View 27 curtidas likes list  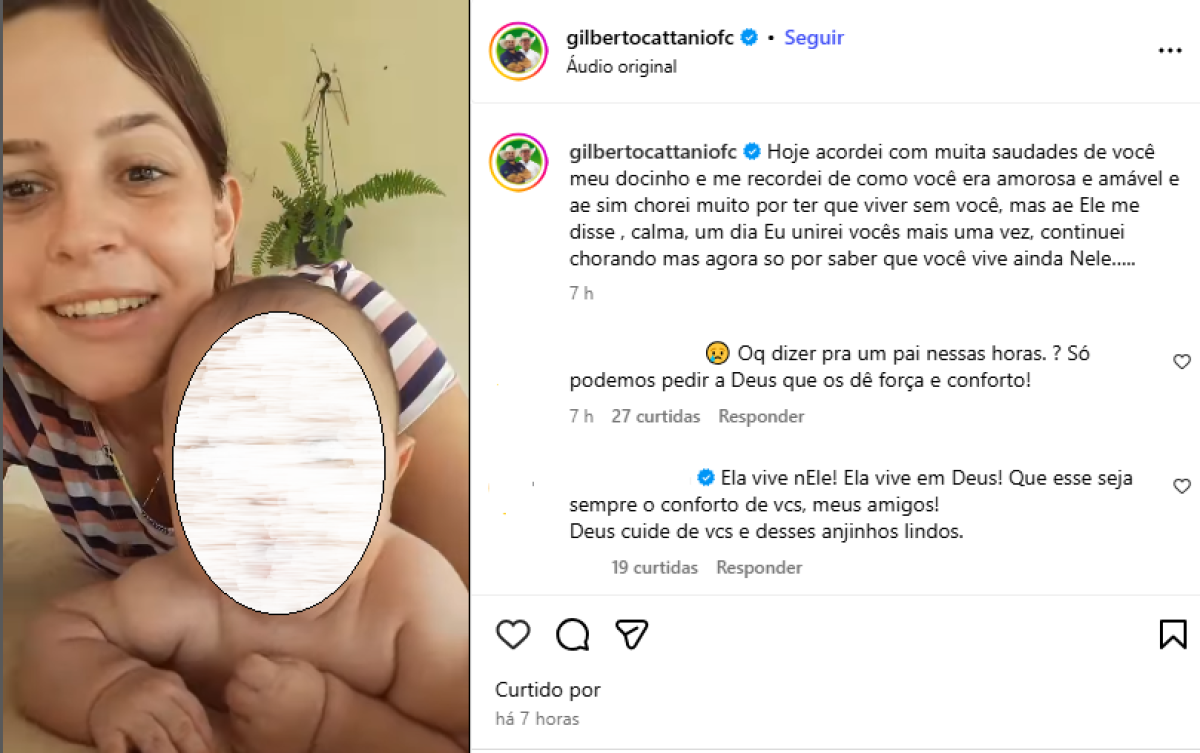[x=656, y=416]
